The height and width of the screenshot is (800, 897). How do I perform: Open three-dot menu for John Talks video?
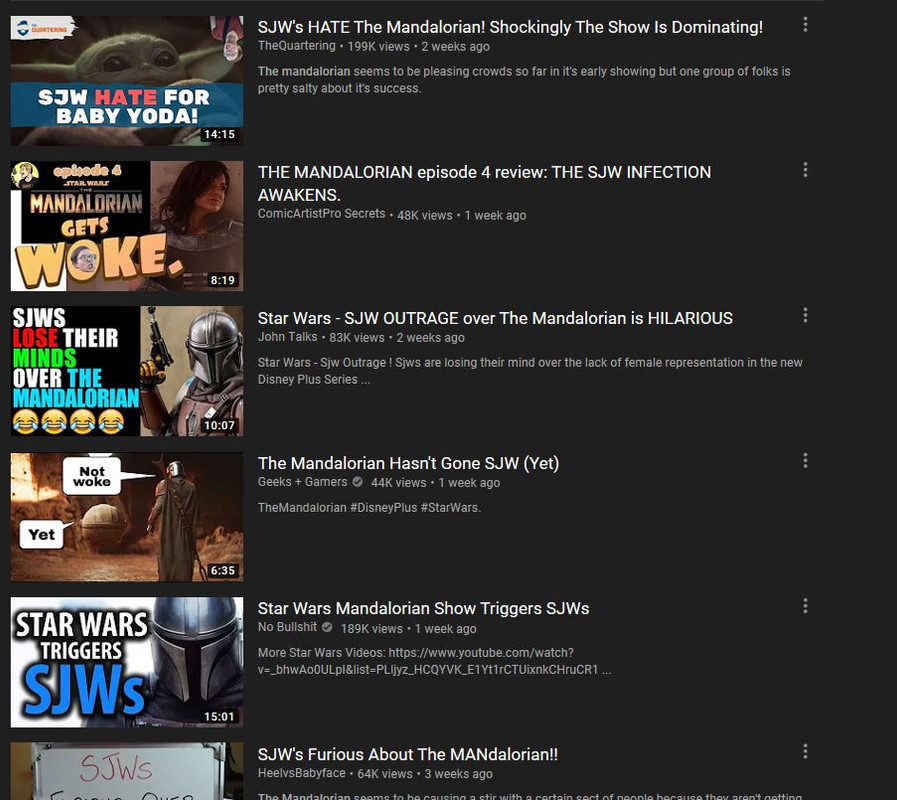pos(805,315)
